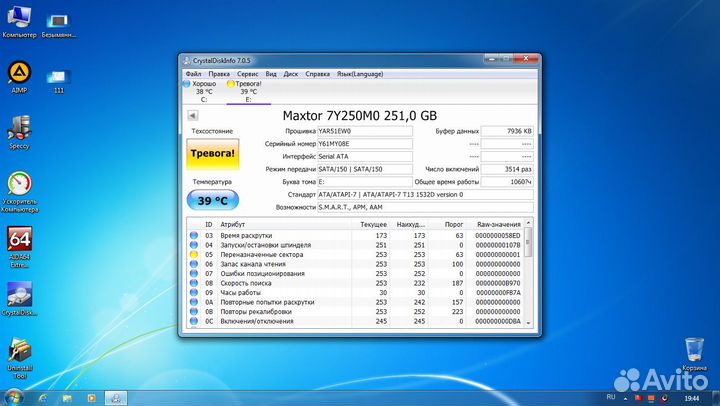This screenshot has width=720, height=406.
Task: Click the RU language indicator
Action: pos(611,397)
